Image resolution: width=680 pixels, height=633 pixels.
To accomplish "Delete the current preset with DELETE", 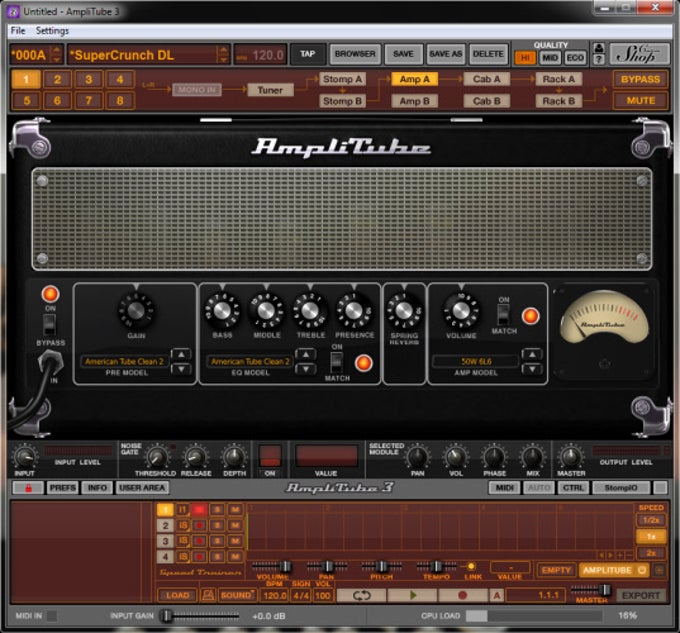I will [x=488, y=54].
